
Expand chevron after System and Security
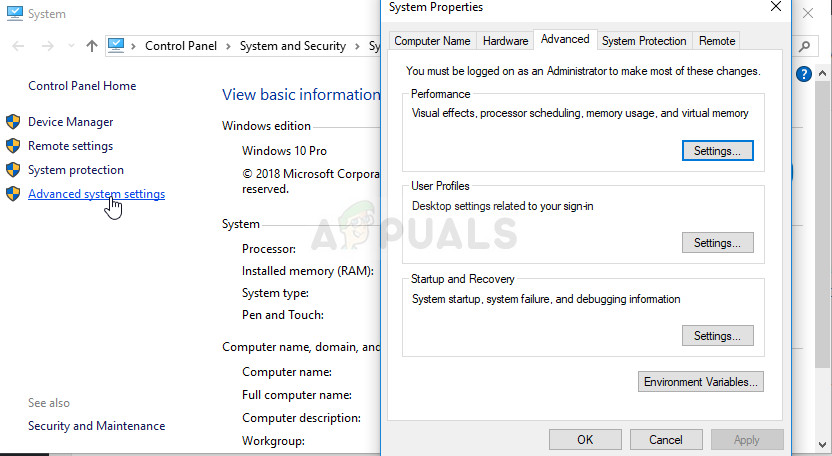pyautogui.click(x=358, y=46)
